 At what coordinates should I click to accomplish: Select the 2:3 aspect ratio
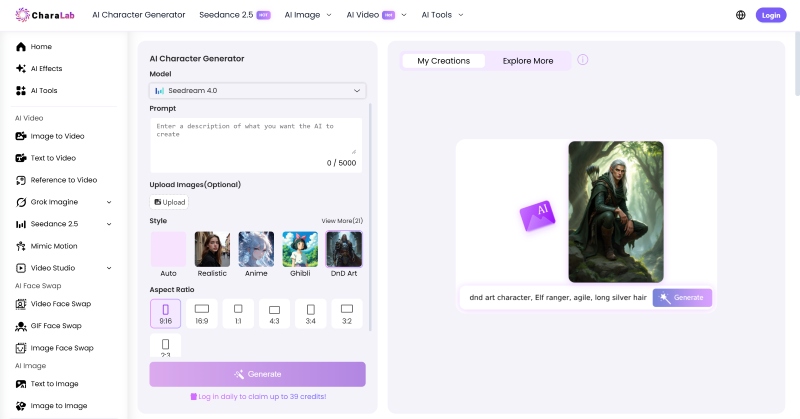pos(165,346)
